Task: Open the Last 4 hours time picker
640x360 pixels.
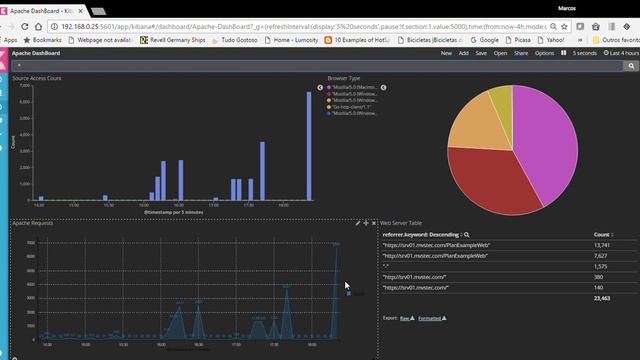Action: [621, 53]
